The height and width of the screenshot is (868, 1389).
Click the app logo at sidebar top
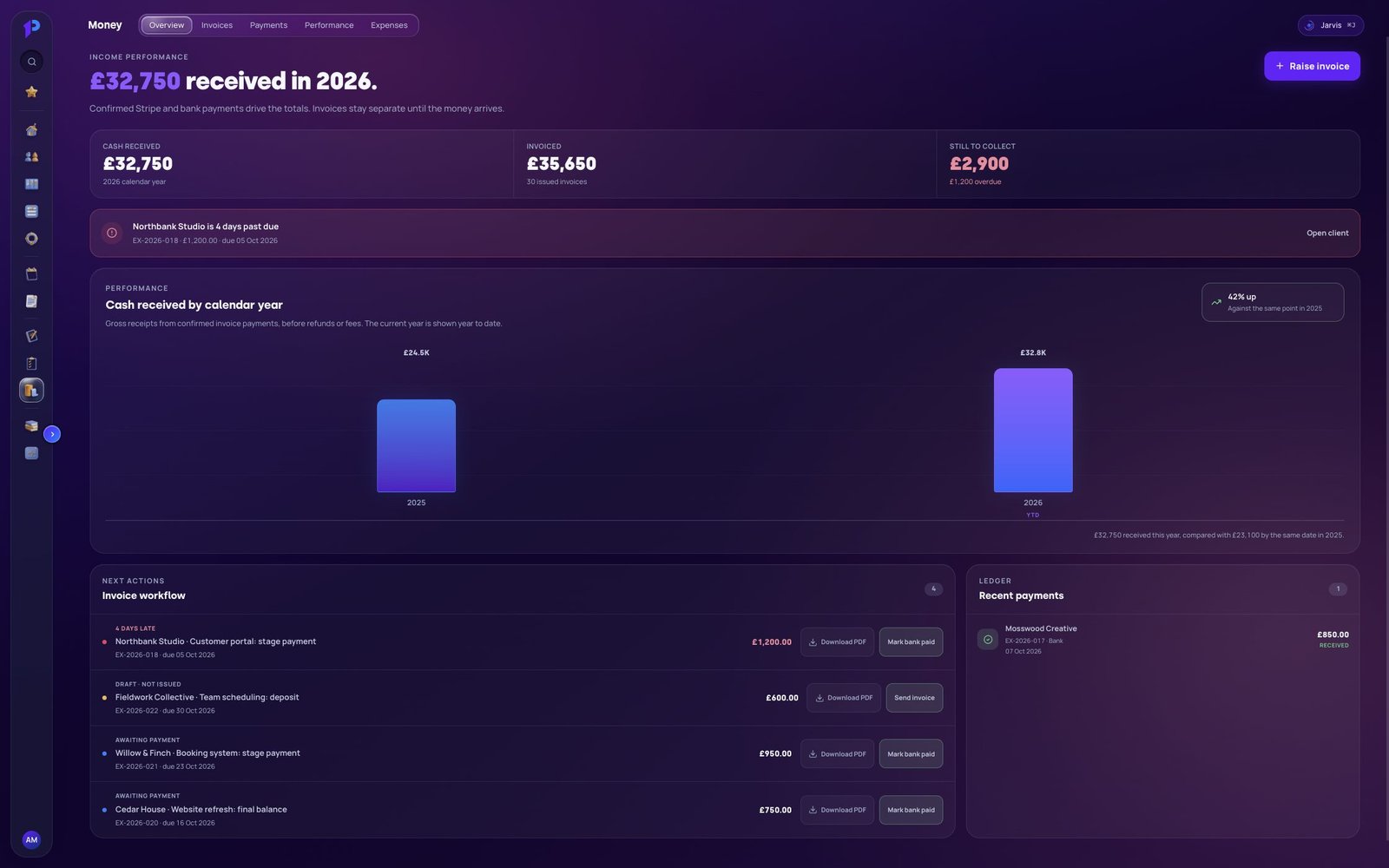31,28
